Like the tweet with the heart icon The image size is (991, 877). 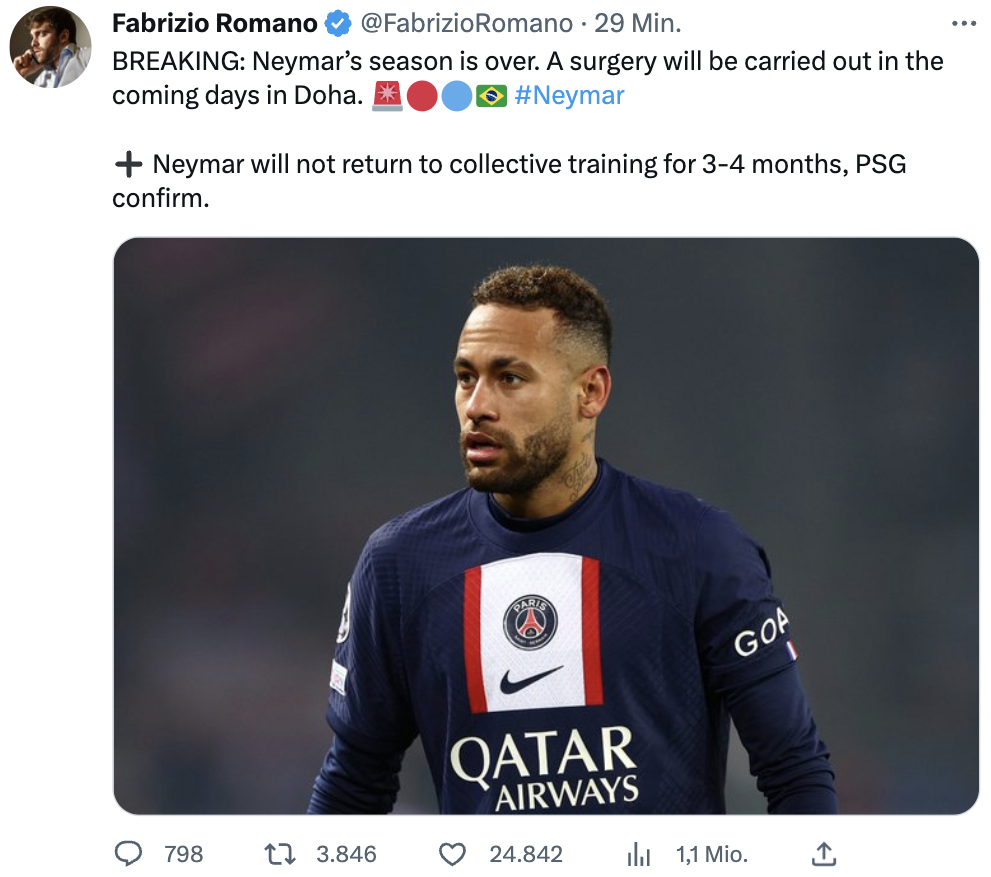453,854
